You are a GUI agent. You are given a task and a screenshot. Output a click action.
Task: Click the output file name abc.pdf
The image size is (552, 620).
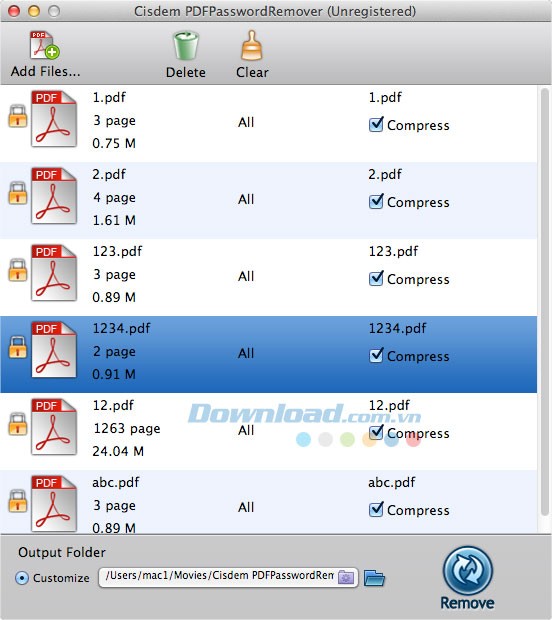(391, 482)
